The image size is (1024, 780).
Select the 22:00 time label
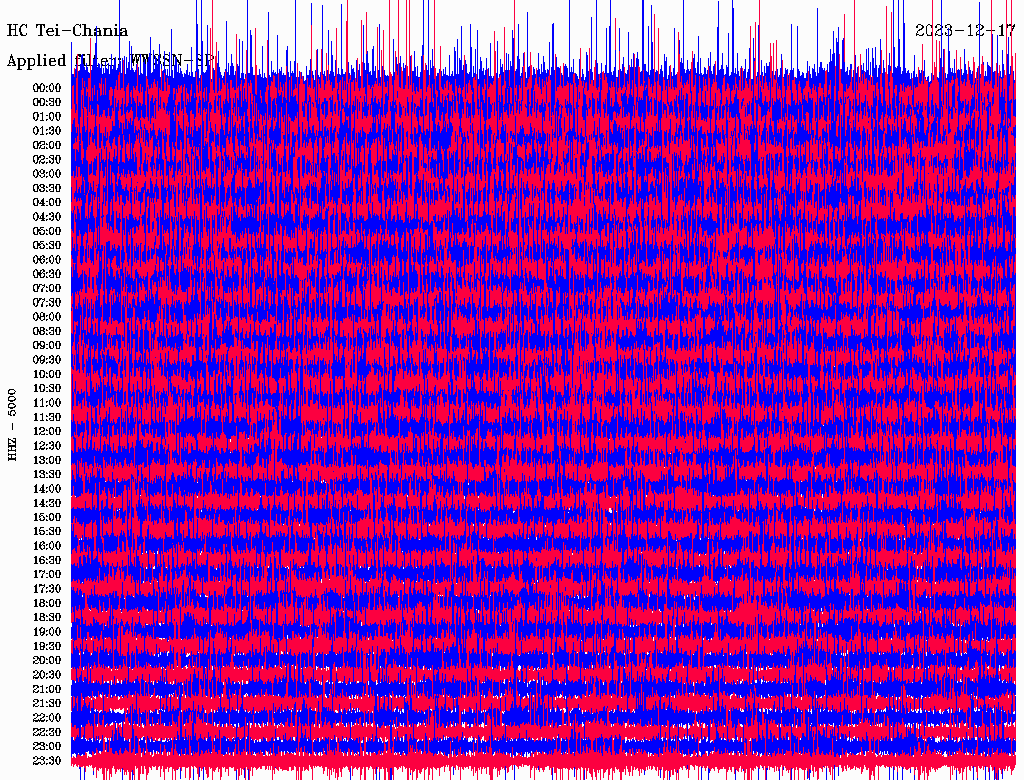[47, 717]
